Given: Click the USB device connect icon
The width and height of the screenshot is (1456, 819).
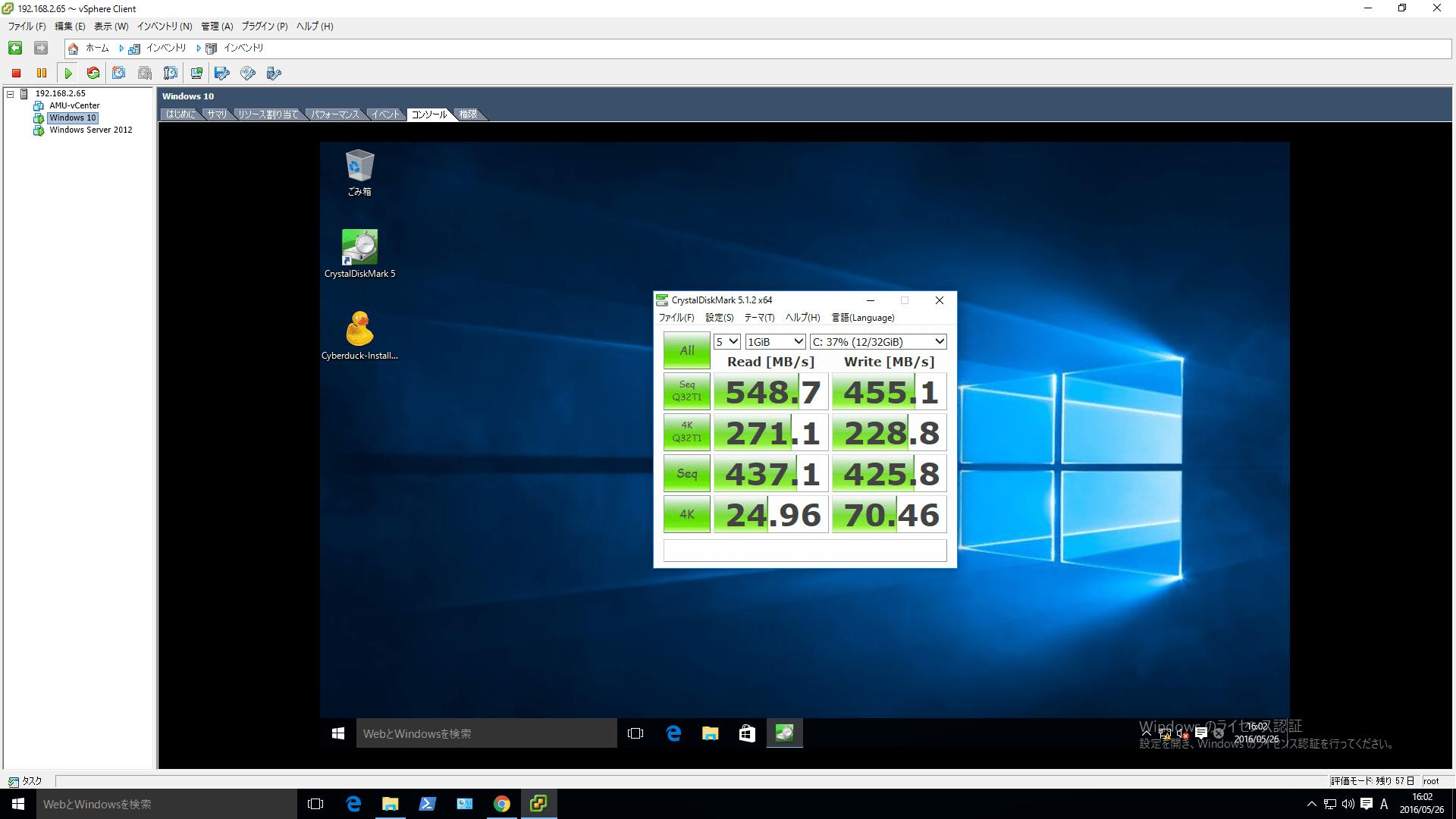Looking at the screenshot, I should pos(274,73).
